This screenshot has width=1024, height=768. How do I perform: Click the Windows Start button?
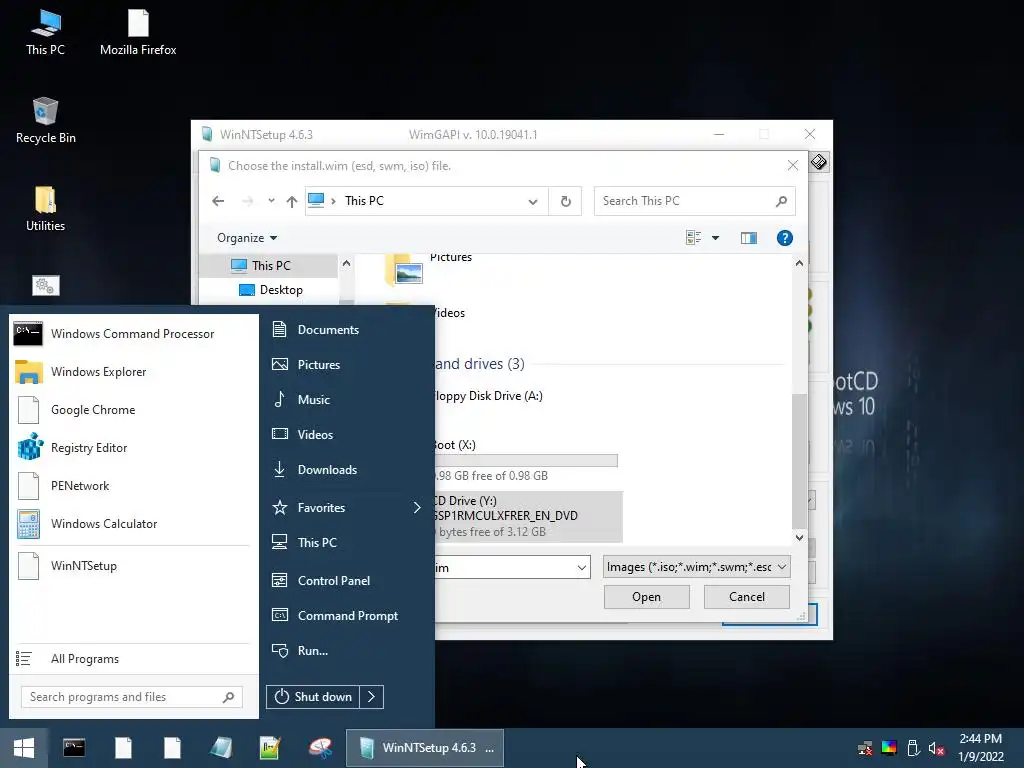[24, 748]
